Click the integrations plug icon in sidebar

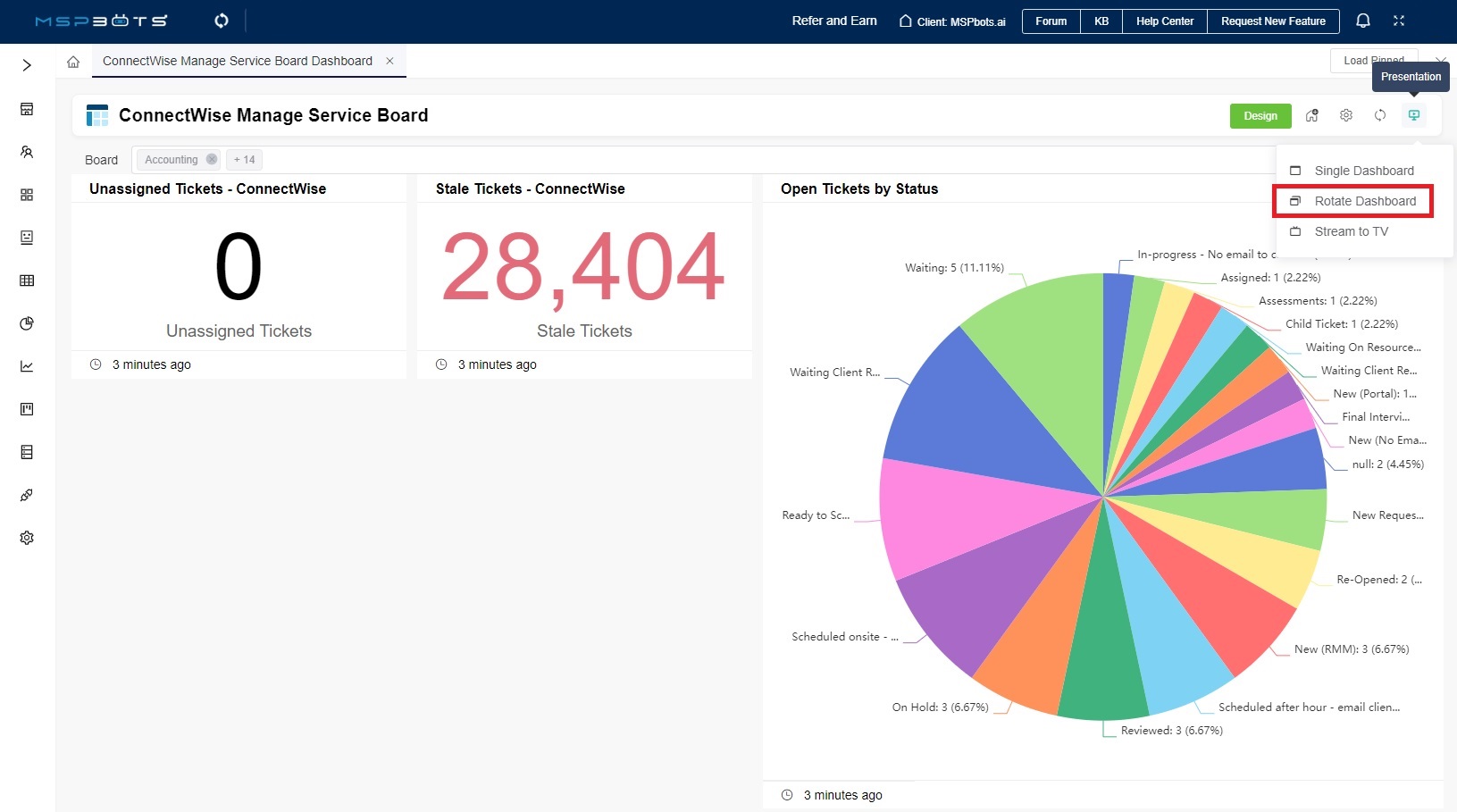click(x=27, y=495)
